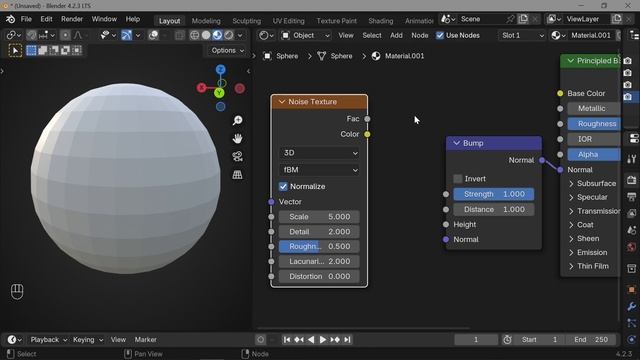
Task: Open the fBM noise type dropdown
Action: point(319,170)
